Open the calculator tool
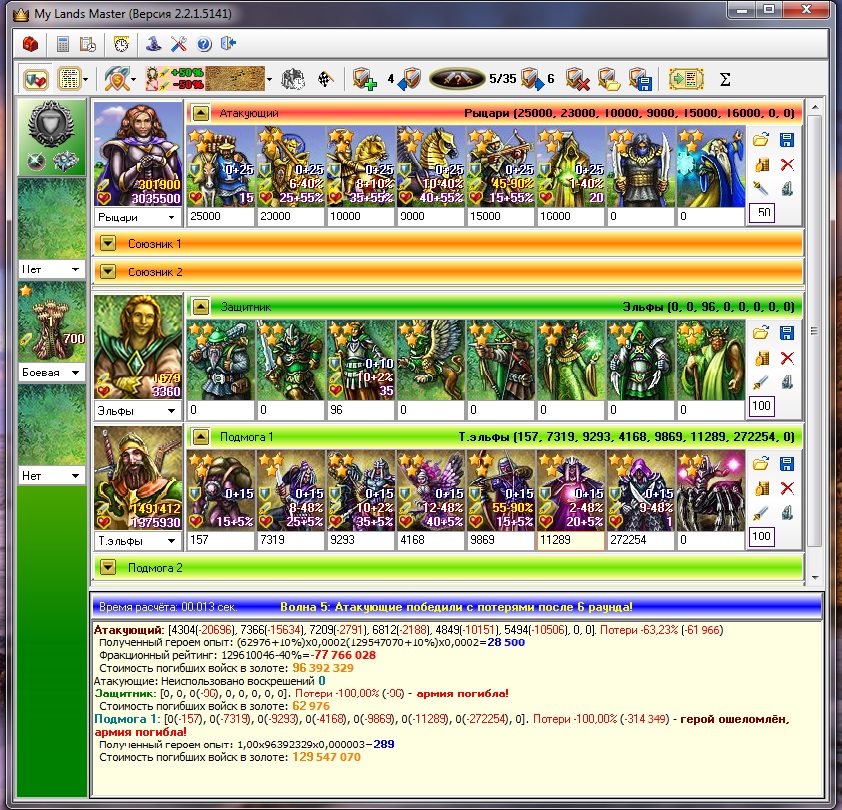Viewport: 842px width, 810px height. pyautogui.click(x=63, y=44)
